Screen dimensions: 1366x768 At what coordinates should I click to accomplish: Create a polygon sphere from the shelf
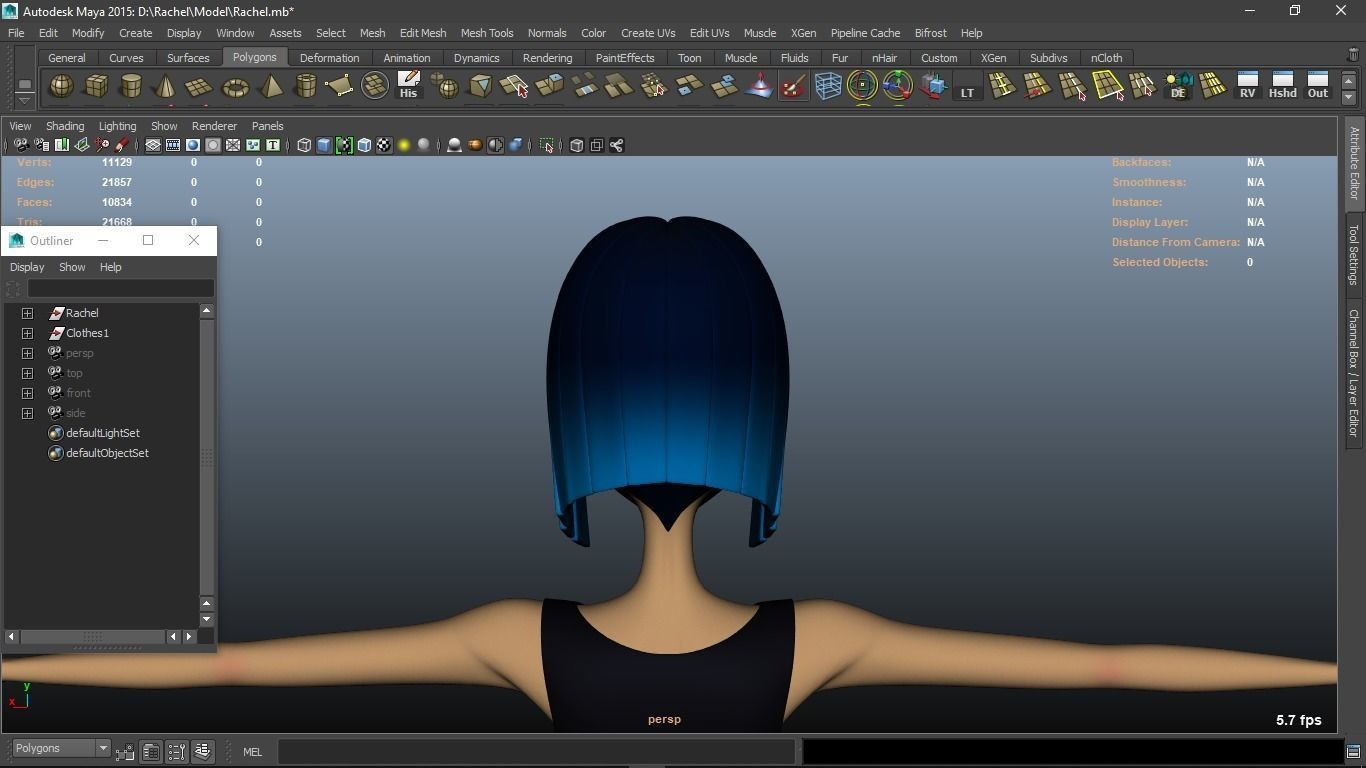(x=61, y=87)
